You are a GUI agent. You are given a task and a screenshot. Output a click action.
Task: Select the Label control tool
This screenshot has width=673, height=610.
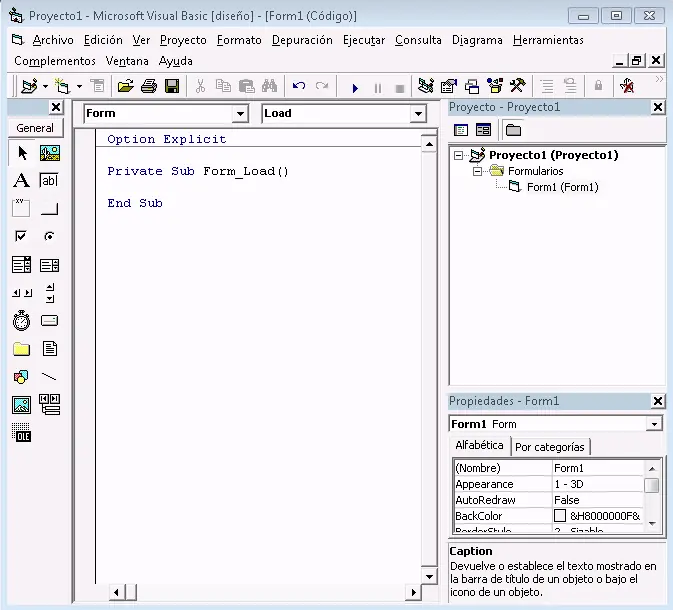(21, 180)
